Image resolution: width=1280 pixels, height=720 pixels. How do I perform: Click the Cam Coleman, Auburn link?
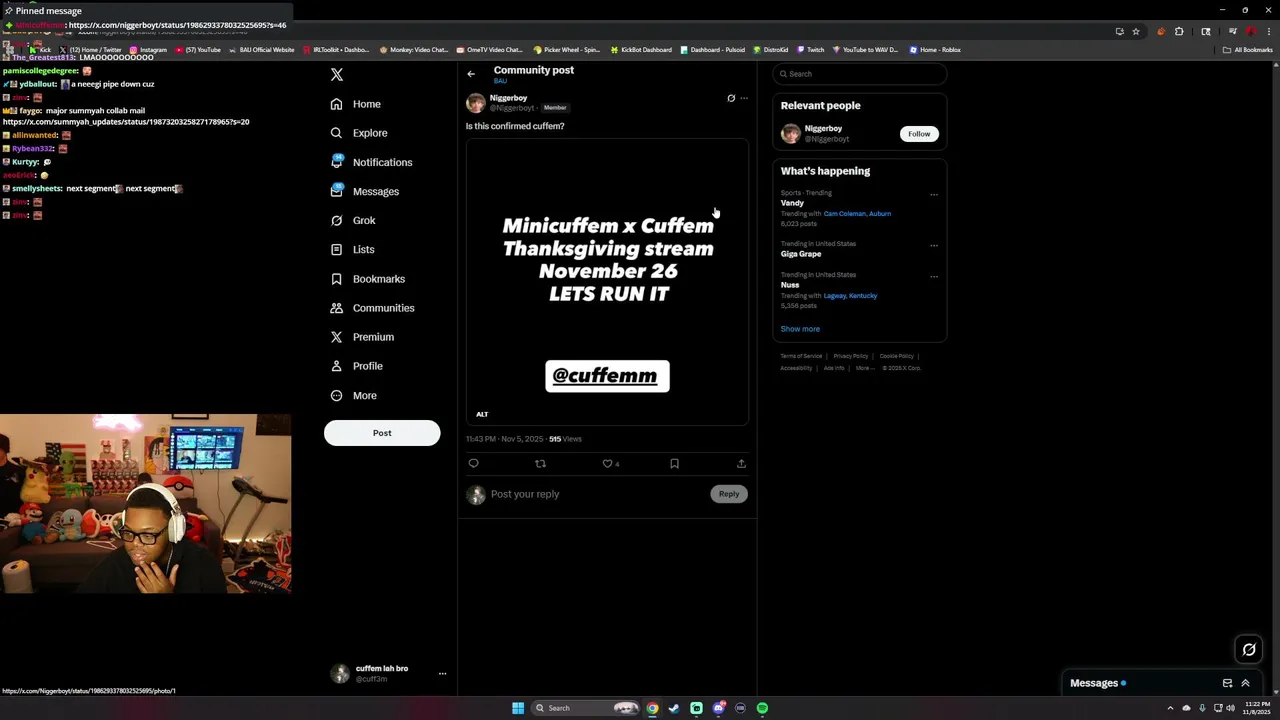click(x=857, y=214)
